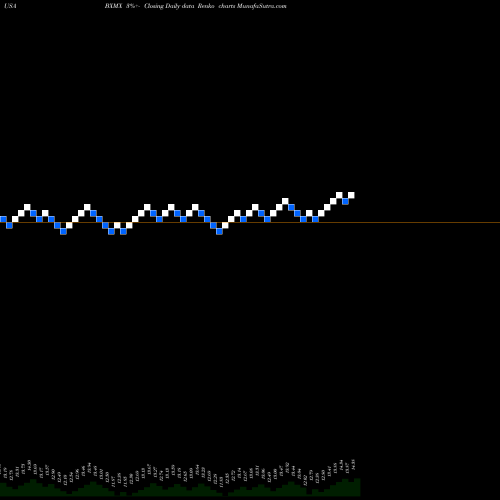Click the "MunafaSutra.com" text in the chart title
Screen dimensions: 500x500
point(261,6)
